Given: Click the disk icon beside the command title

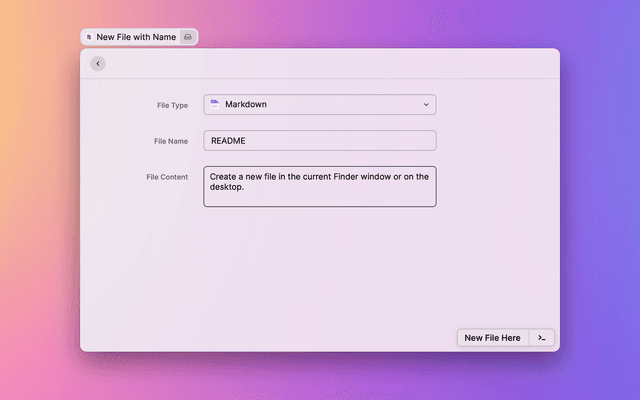Looking at the screenshot, I should point(188,37).
